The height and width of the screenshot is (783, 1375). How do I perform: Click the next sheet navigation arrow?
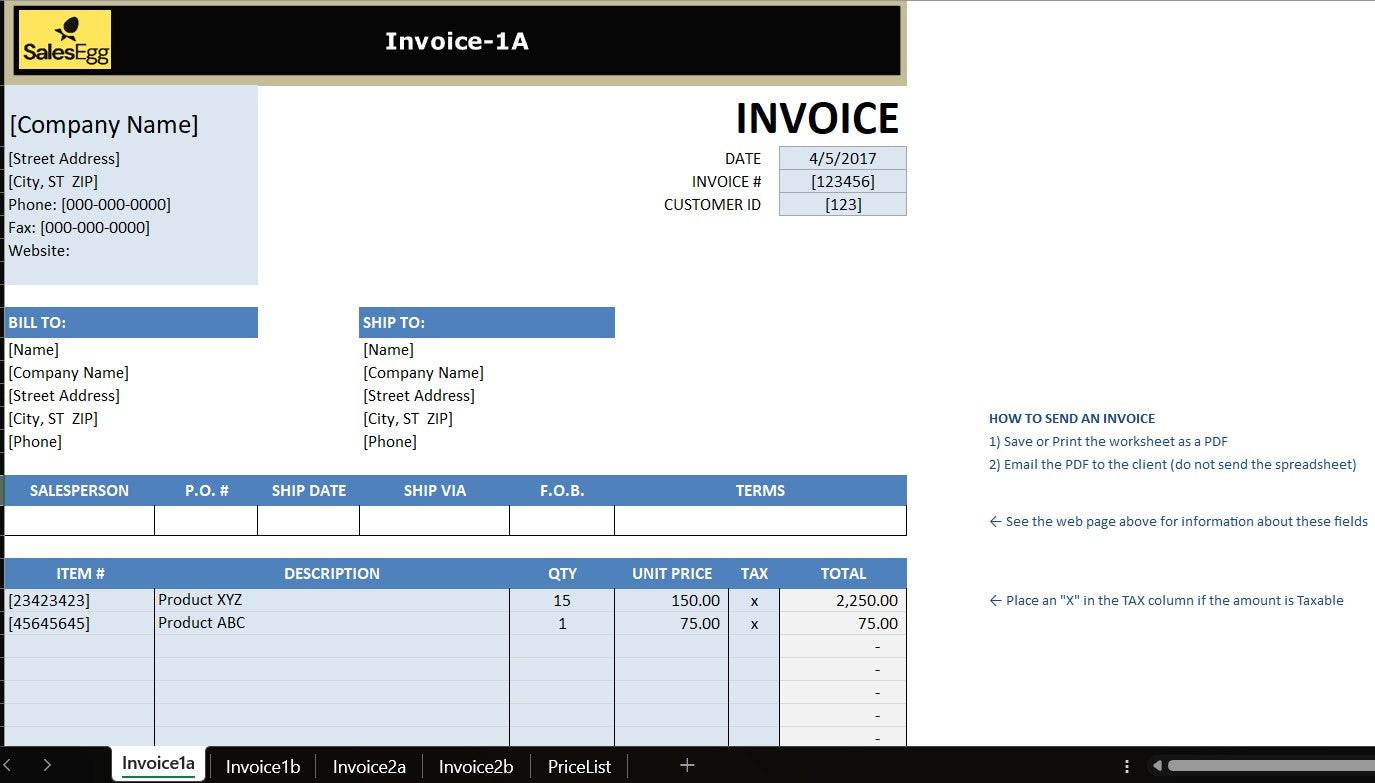[x=47, y=765]
